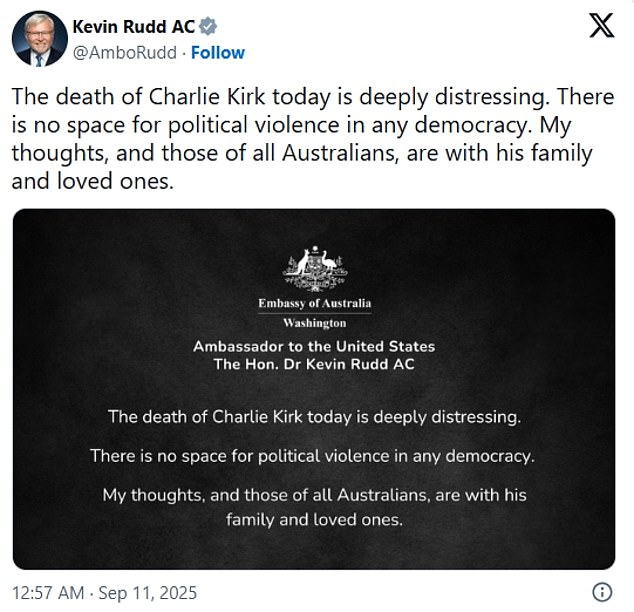Open the tweet info icon
This screenshot has height=612, width=634.
point(602,590)
